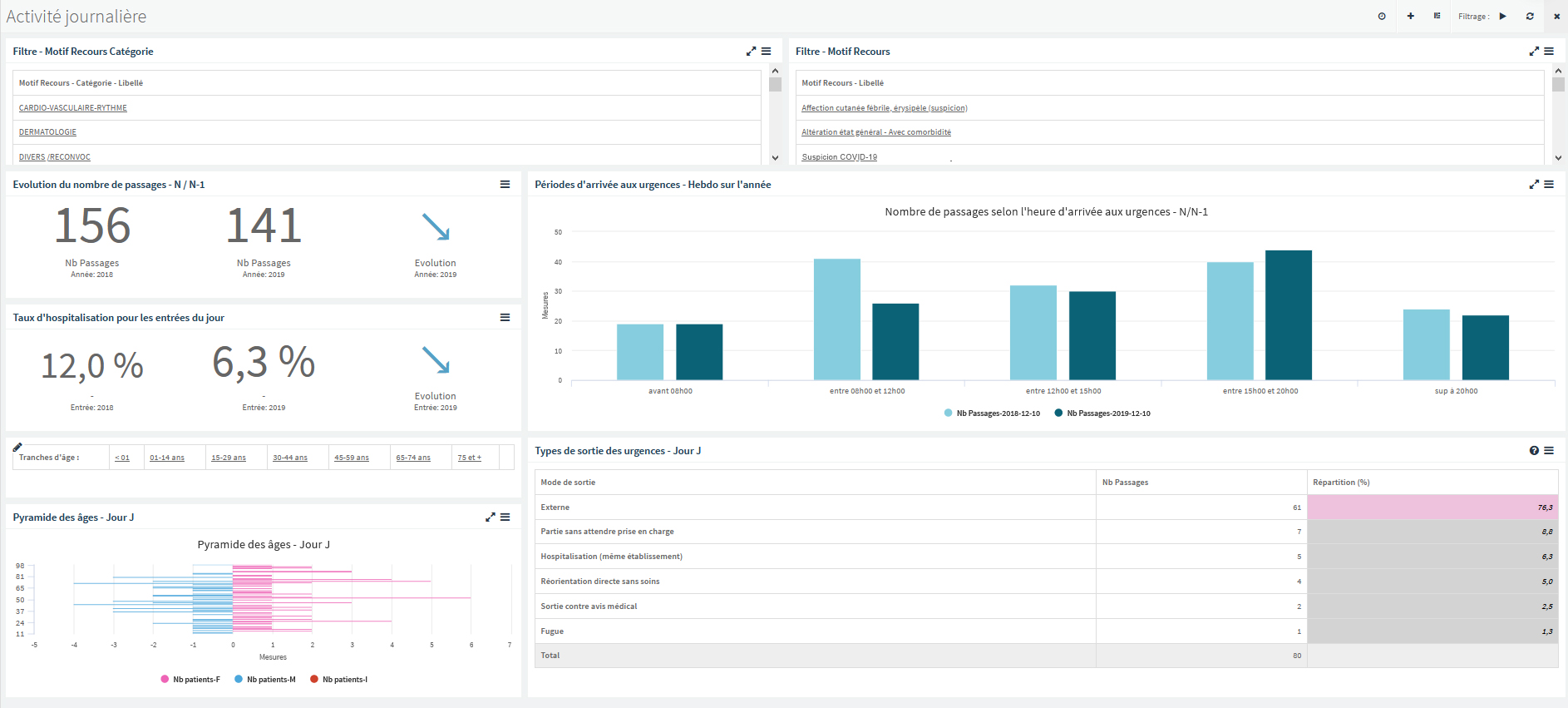Open help icon for Types de sortie

[1534, 451]
